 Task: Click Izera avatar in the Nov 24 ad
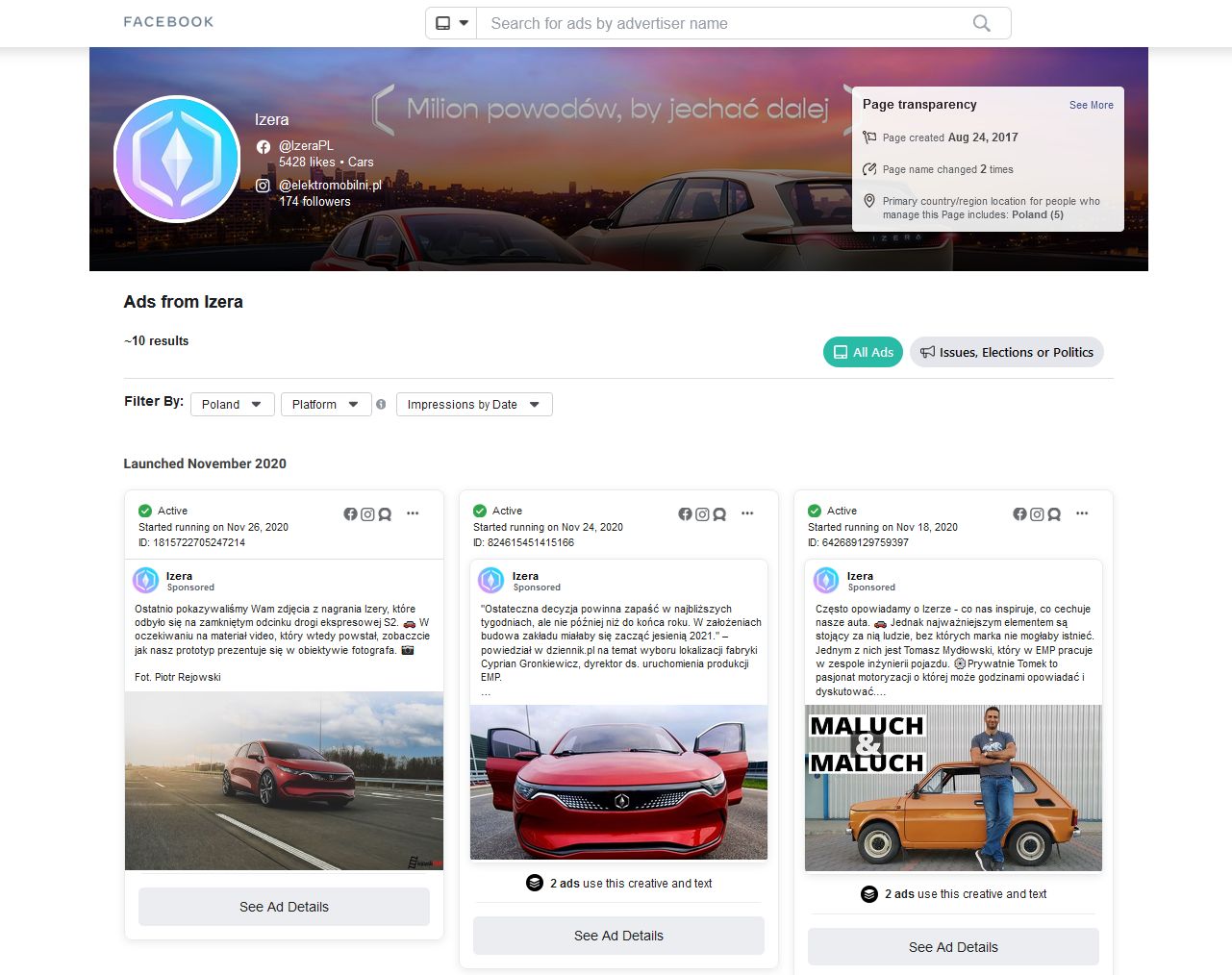pyautogui.click(x=491, y=580)
